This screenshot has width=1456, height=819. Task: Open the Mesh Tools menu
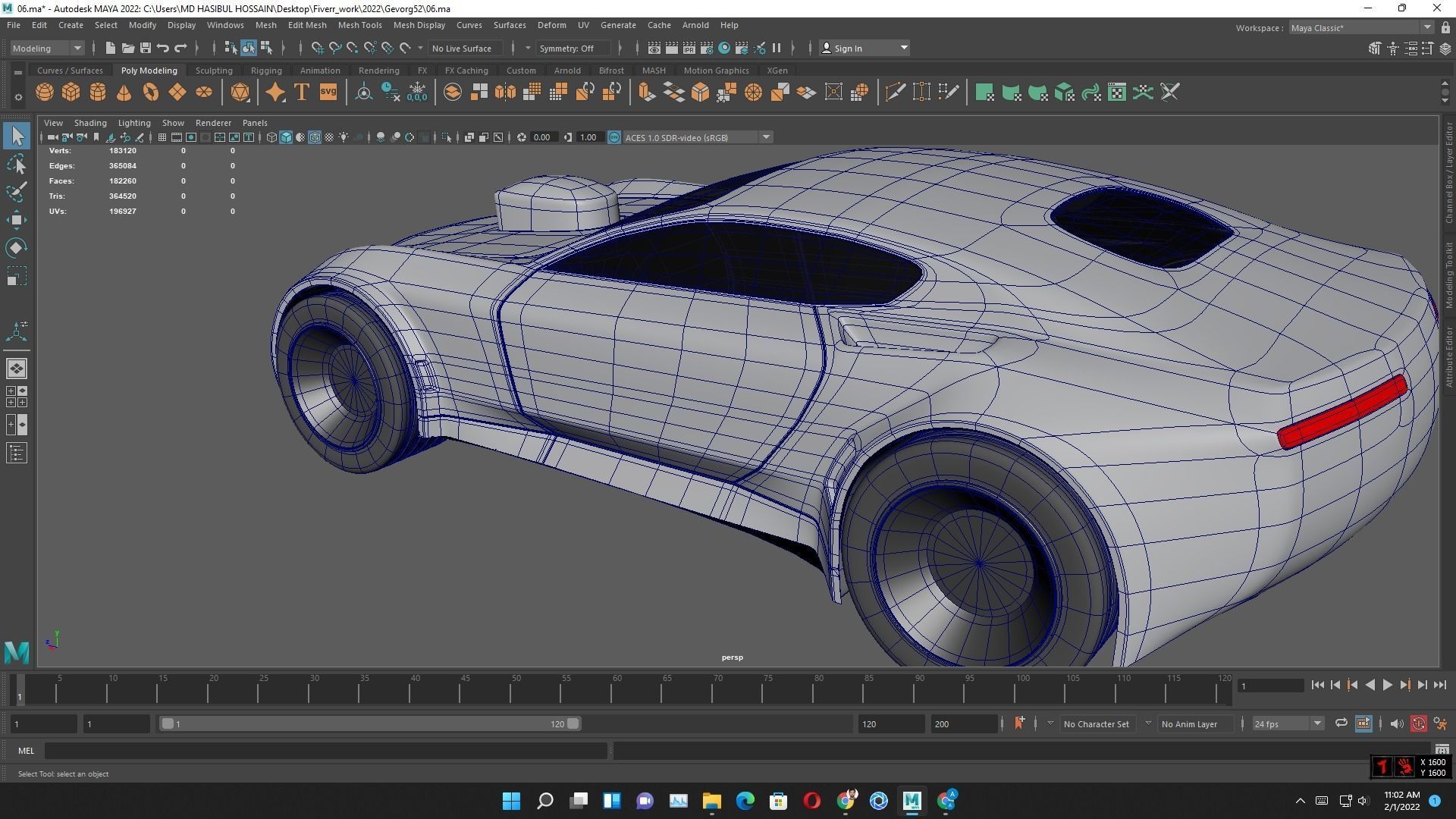360,24
